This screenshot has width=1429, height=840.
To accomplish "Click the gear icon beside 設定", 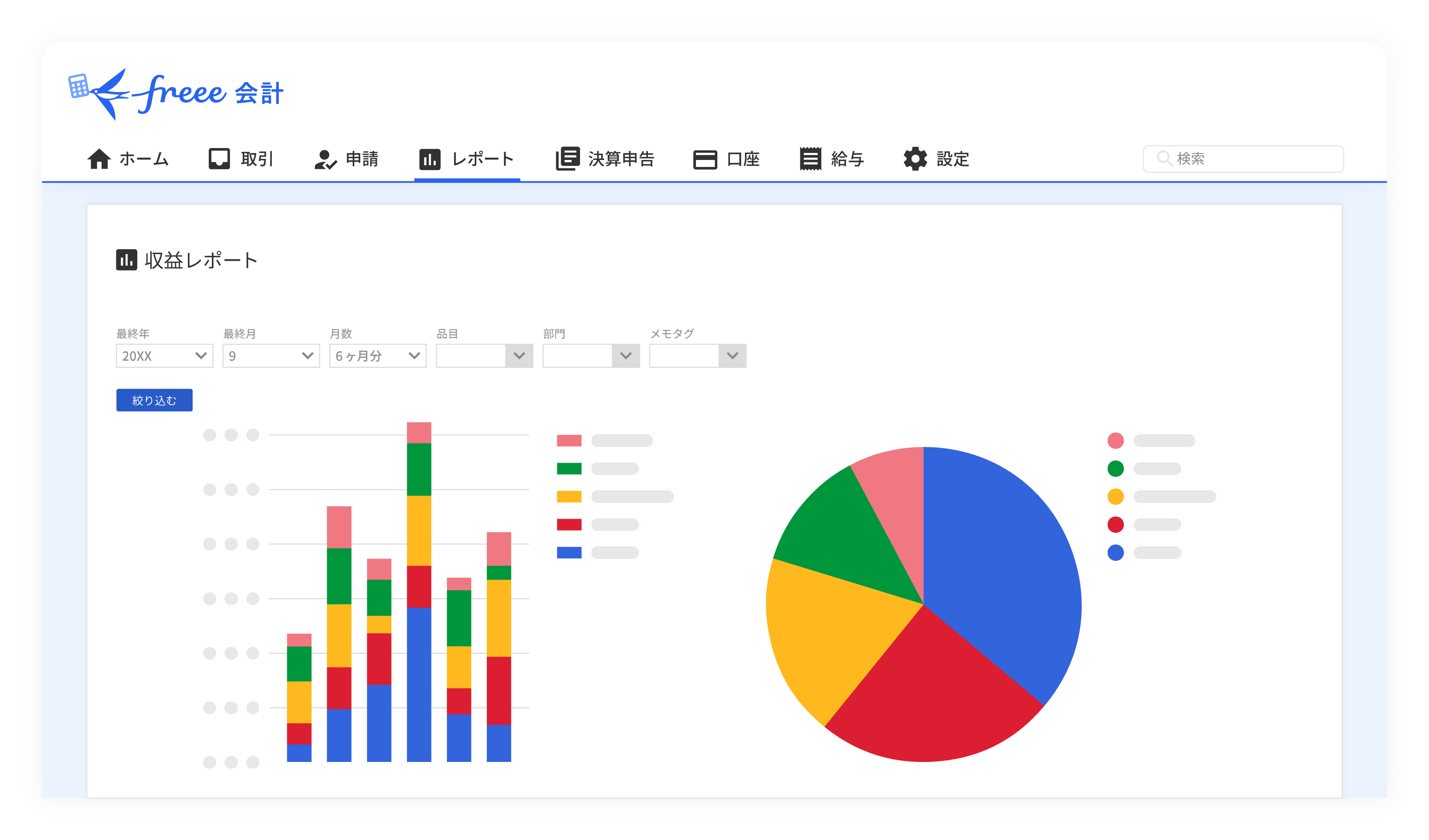I will 915,159.
